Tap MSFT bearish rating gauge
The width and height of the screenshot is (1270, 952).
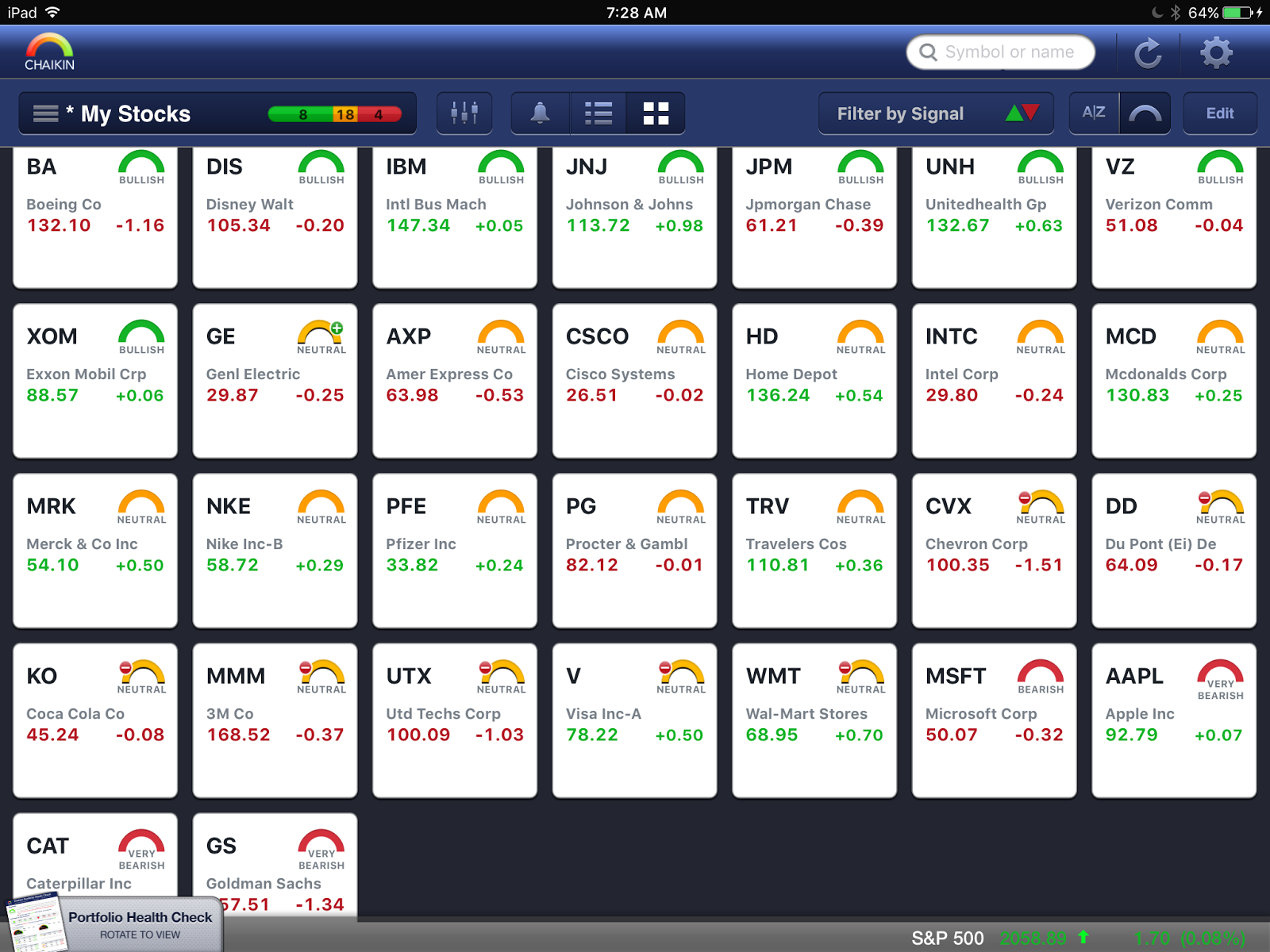coord(1041,677)
